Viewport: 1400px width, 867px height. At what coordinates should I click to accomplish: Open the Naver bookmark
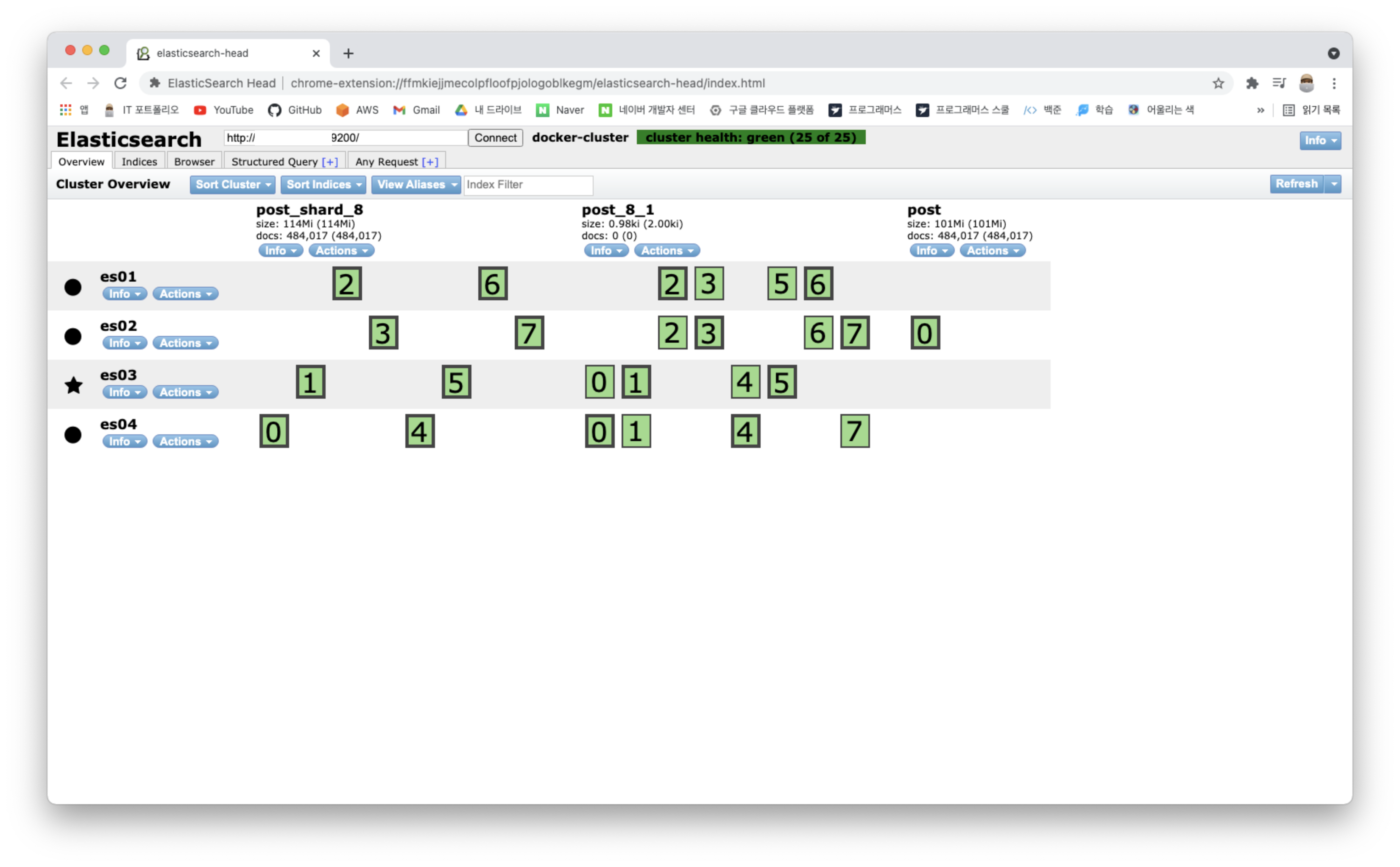click(560, 109)
